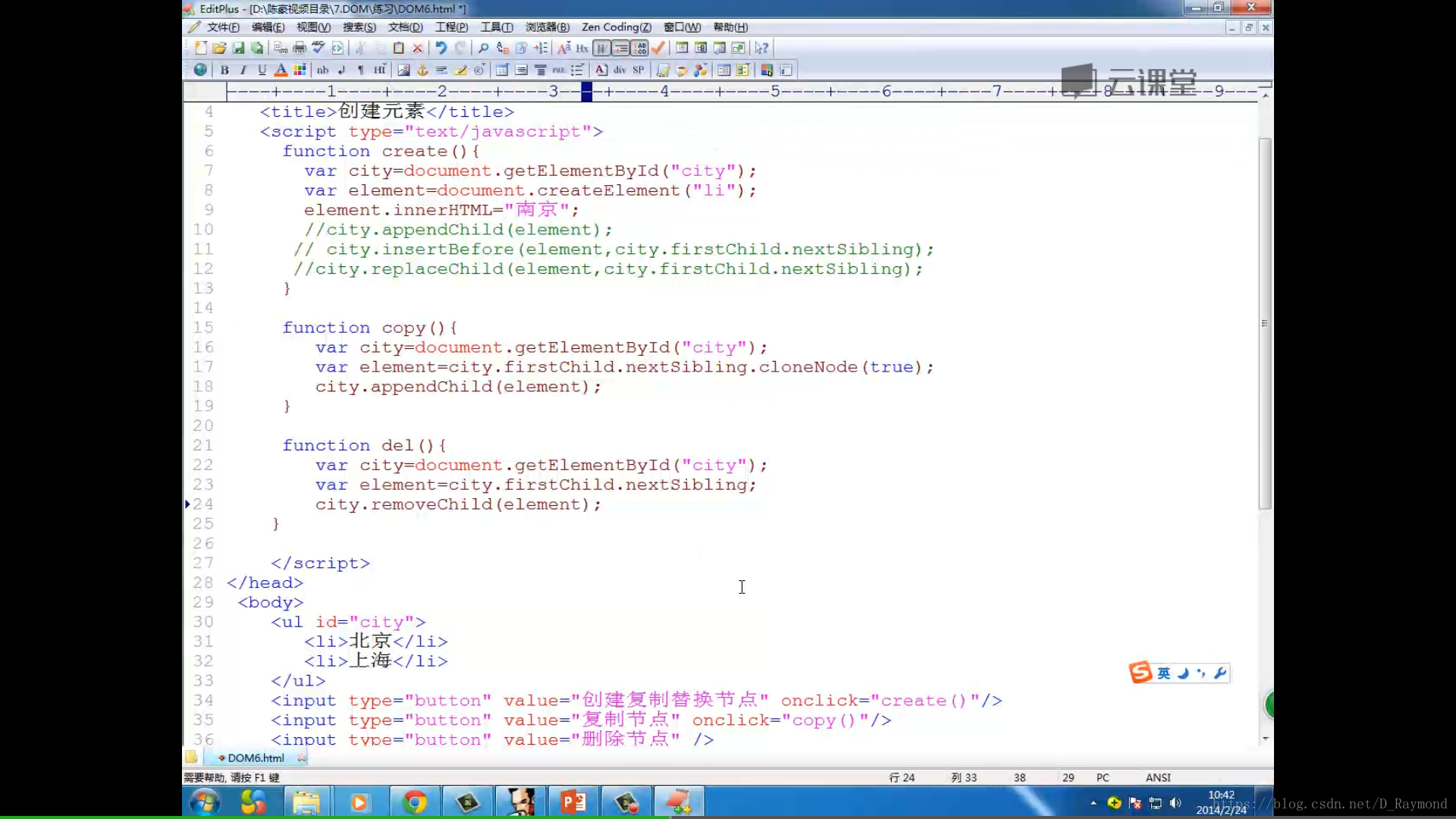Click the Cut scissors icon

(x=360, y=48)
